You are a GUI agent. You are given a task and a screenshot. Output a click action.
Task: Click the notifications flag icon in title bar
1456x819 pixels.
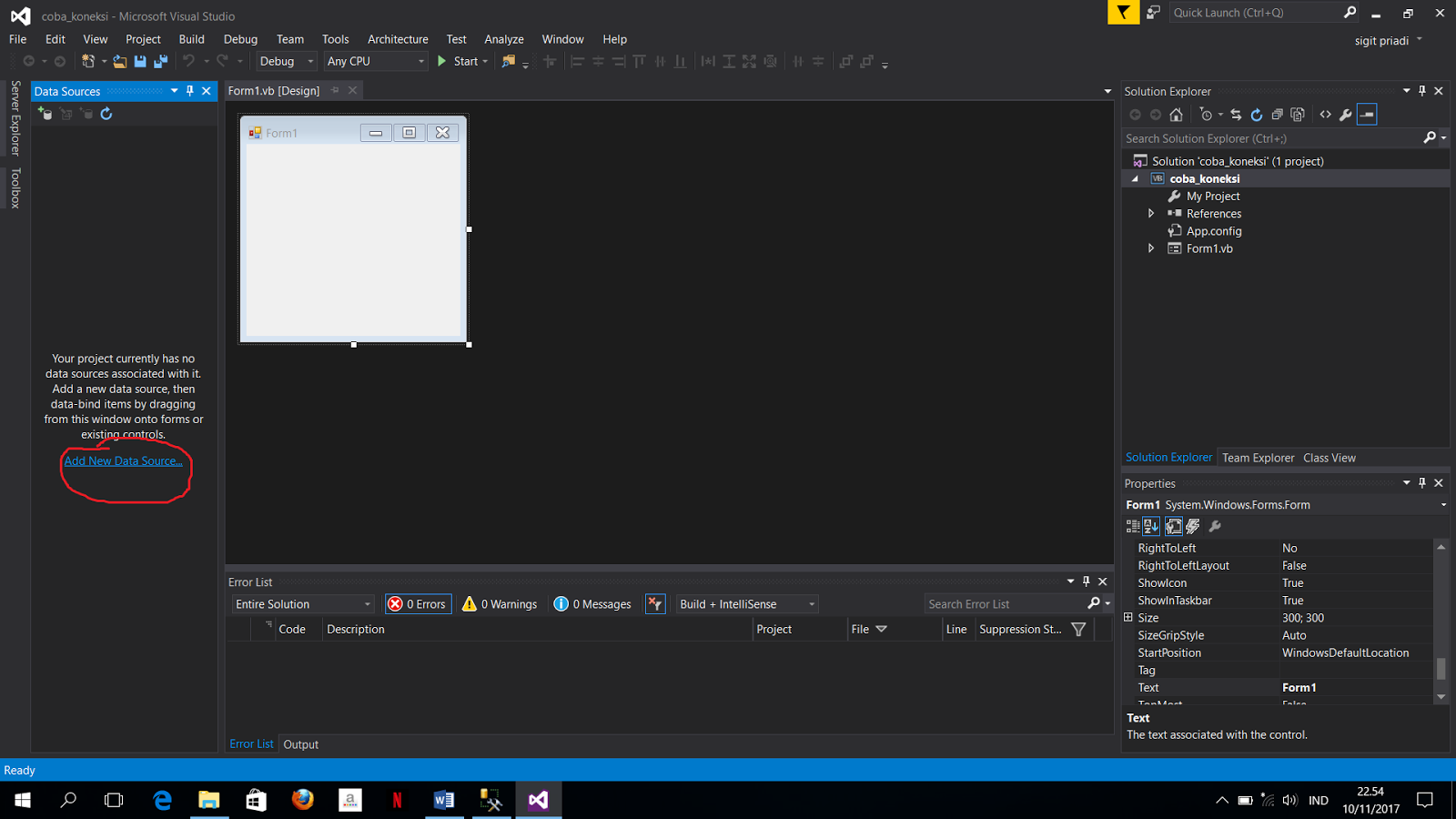click(1124, 13)
